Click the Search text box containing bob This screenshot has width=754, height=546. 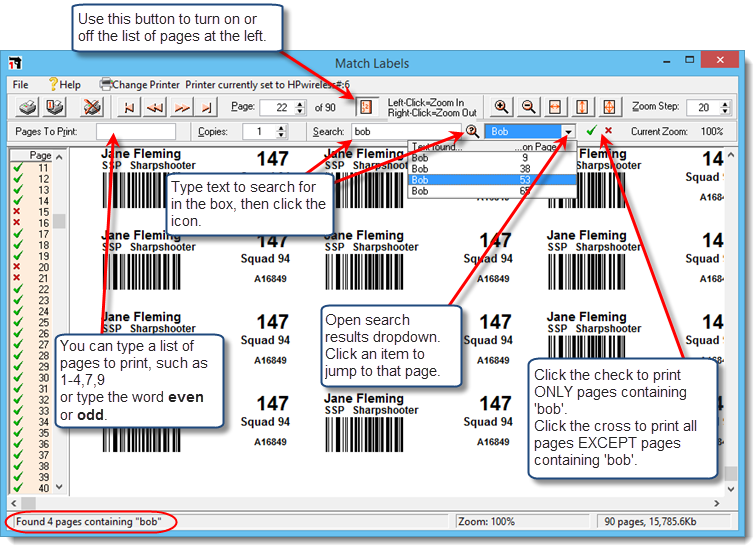406,131
